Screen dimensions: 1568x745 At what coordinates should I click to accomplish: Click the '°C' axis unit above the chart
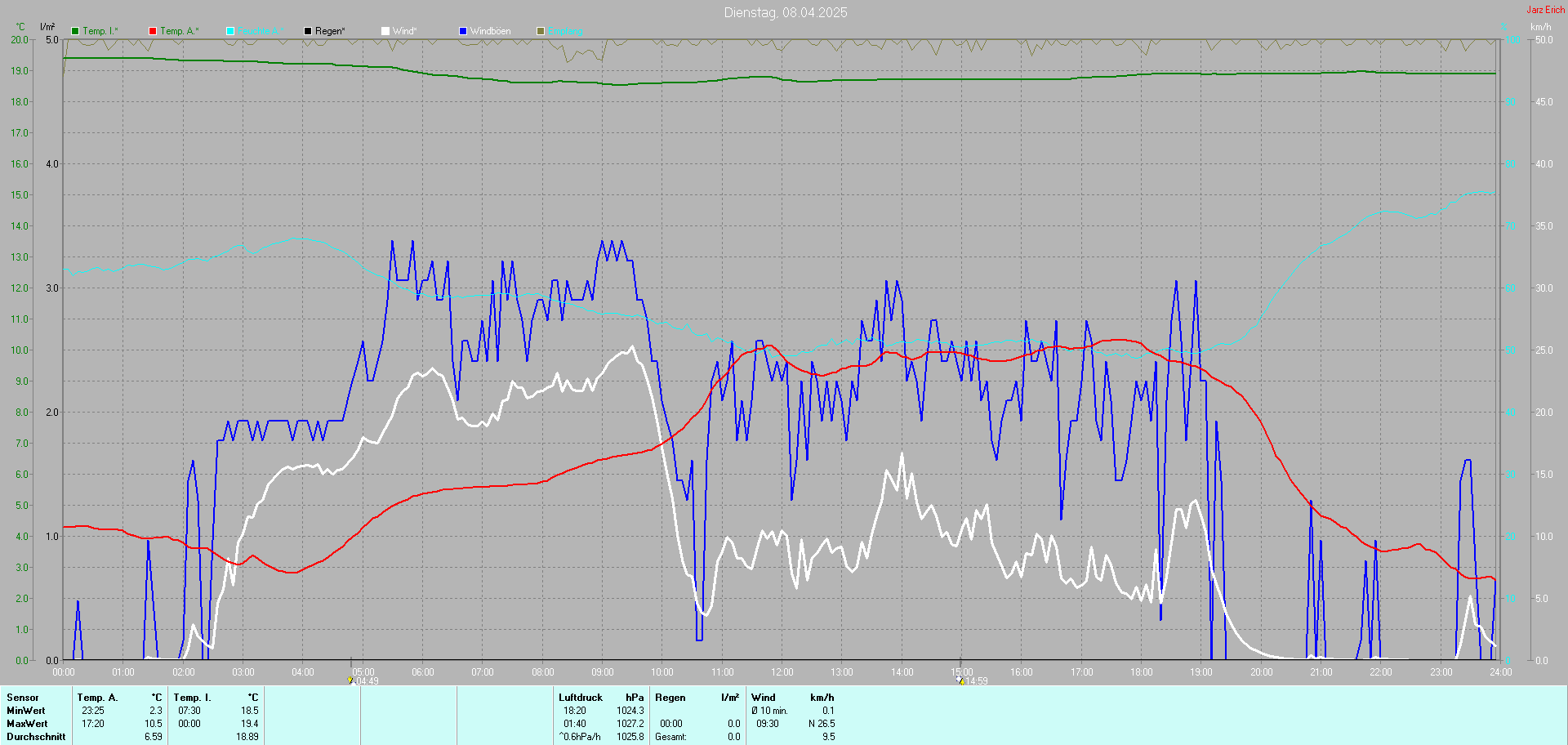point(20,27)
